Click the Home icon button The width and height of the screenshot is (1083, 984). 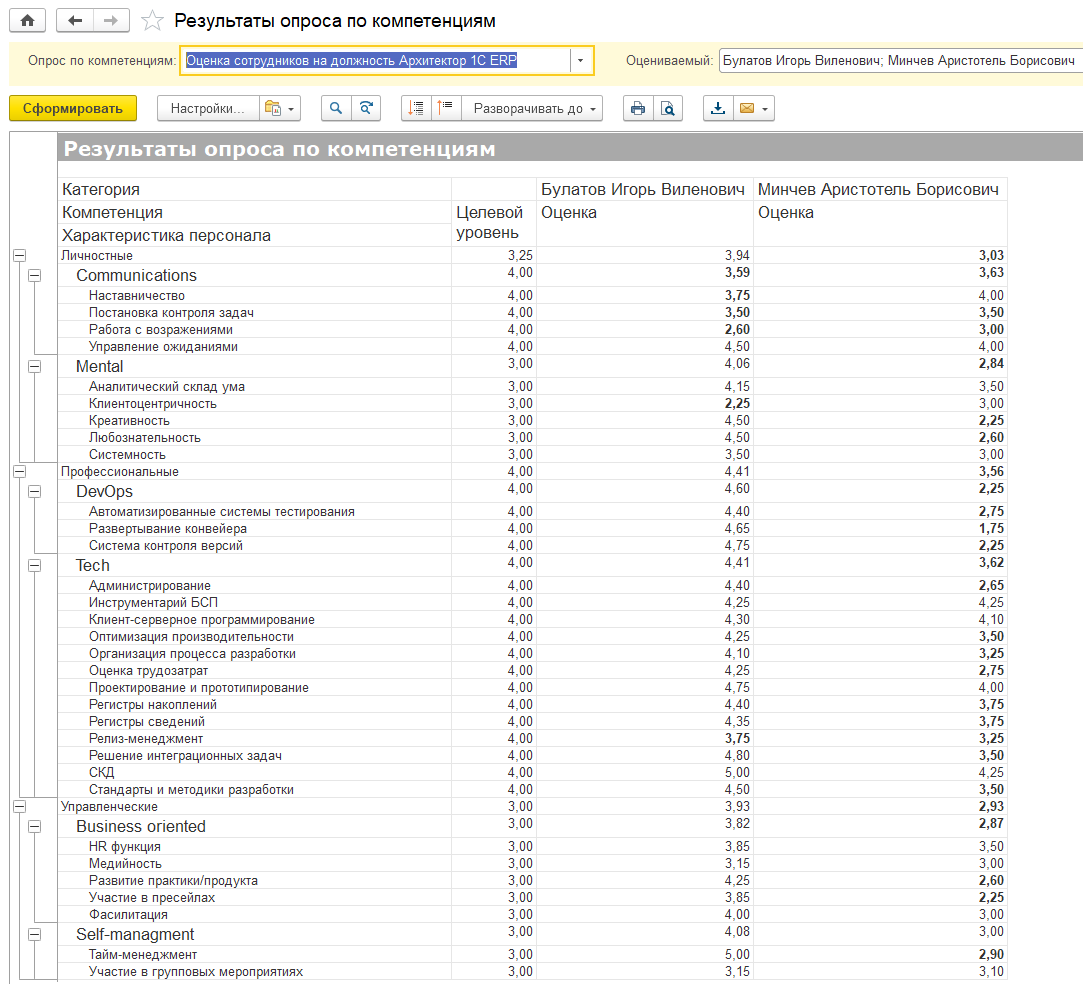pos(27,20)
